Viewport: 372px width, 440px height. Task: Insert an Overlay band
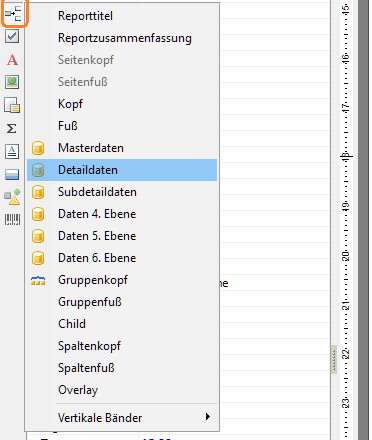pos(122,390)
